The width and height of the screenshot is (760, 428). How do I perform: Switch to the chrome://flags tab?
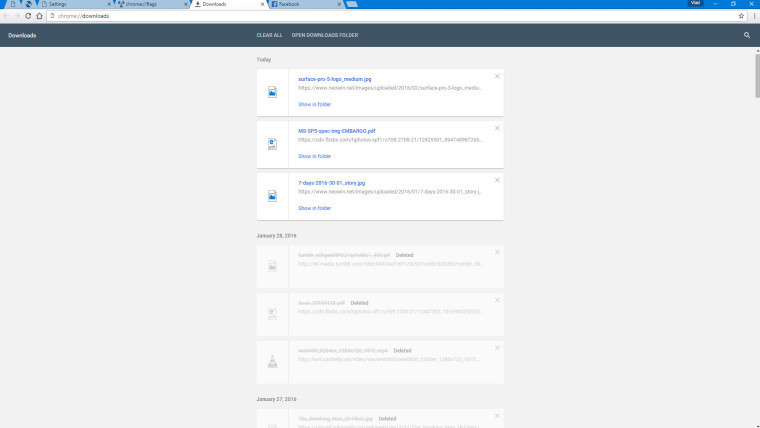pos(150,4)
